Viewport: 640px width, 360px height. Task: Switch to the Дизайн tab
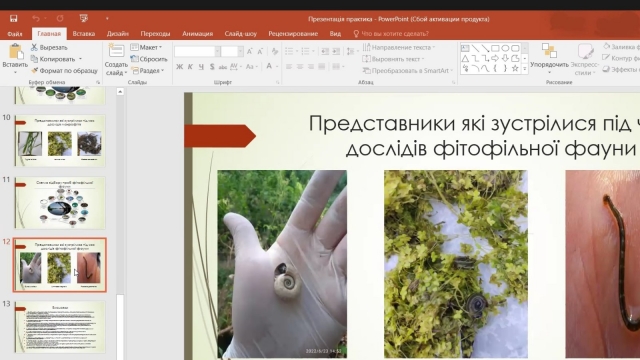click(118, 34)
